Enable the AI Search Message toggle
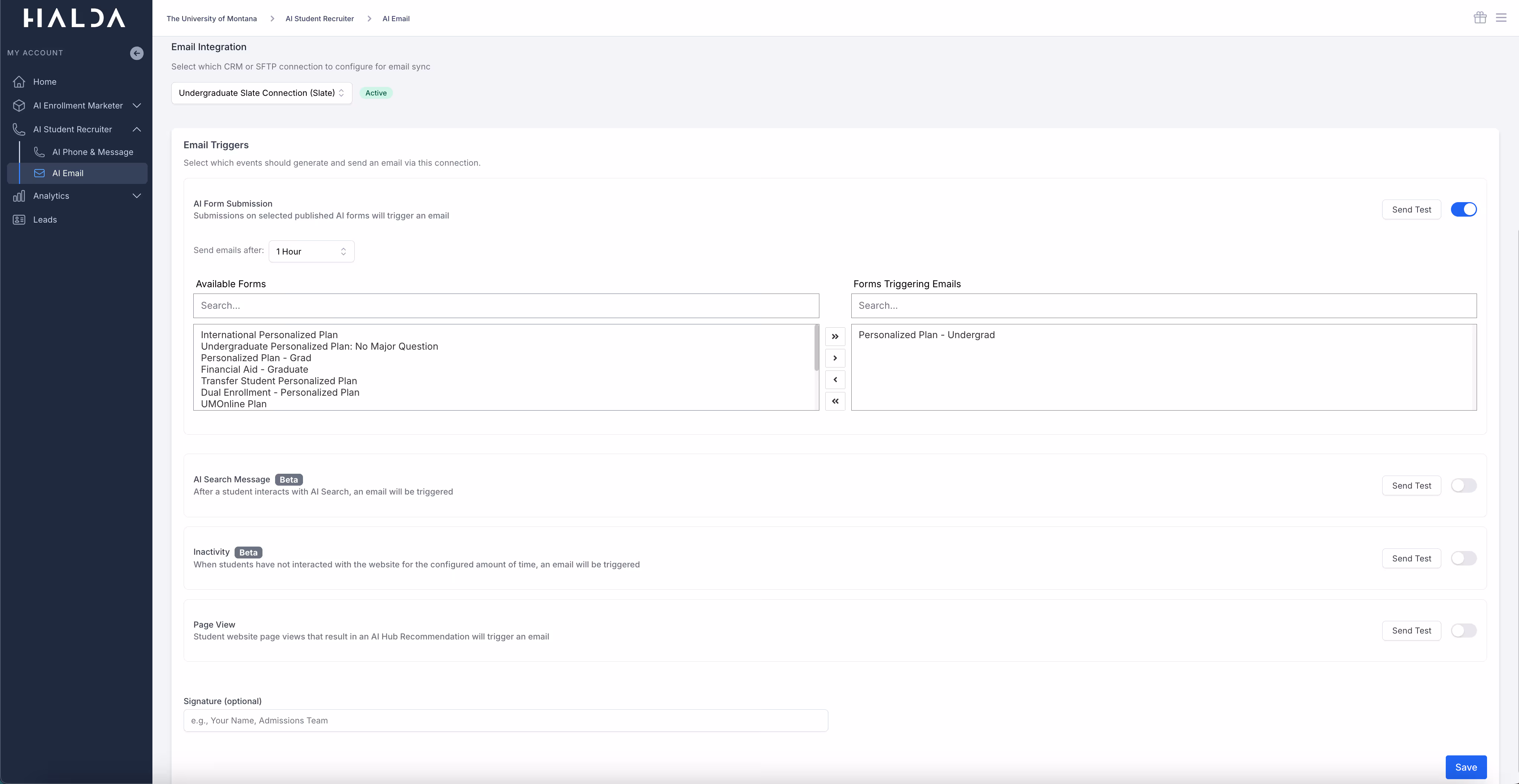Viewport: 1519px width, 784px height. pyautogui.click(x=1464, y=485)
